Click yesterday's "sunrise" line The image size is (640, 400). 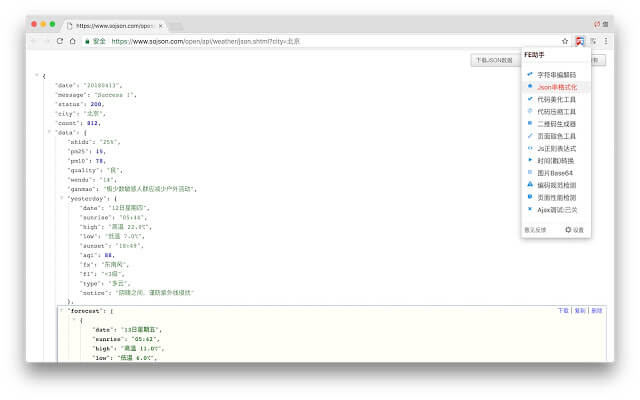point(113,217)
